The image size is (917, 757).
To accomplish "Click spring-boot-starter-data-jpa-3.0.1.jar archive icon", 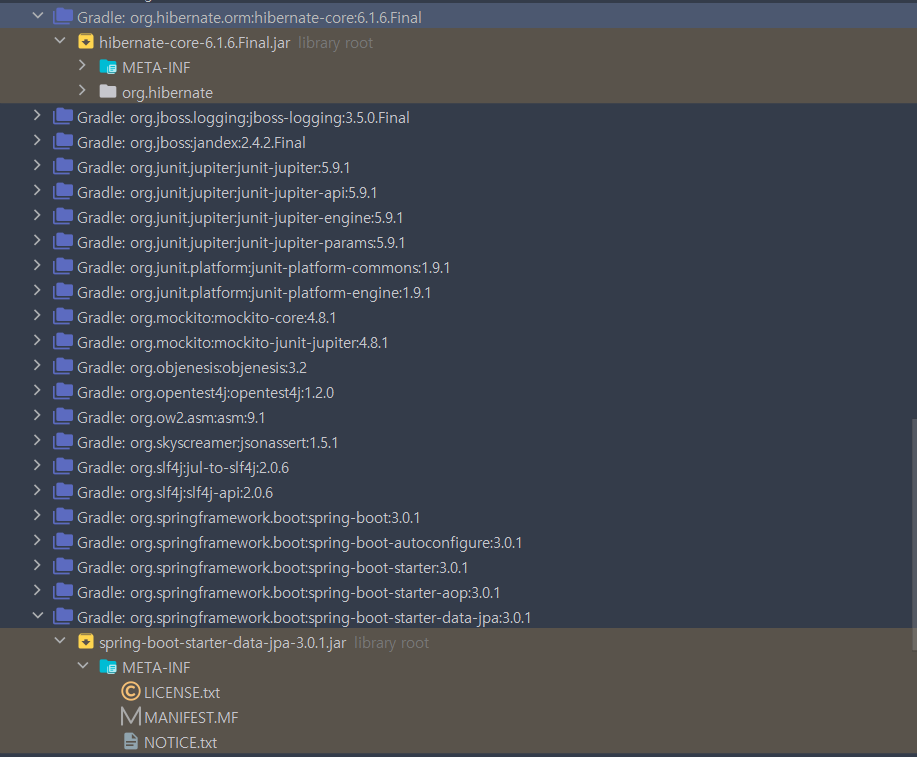I will tap(86, 642).
